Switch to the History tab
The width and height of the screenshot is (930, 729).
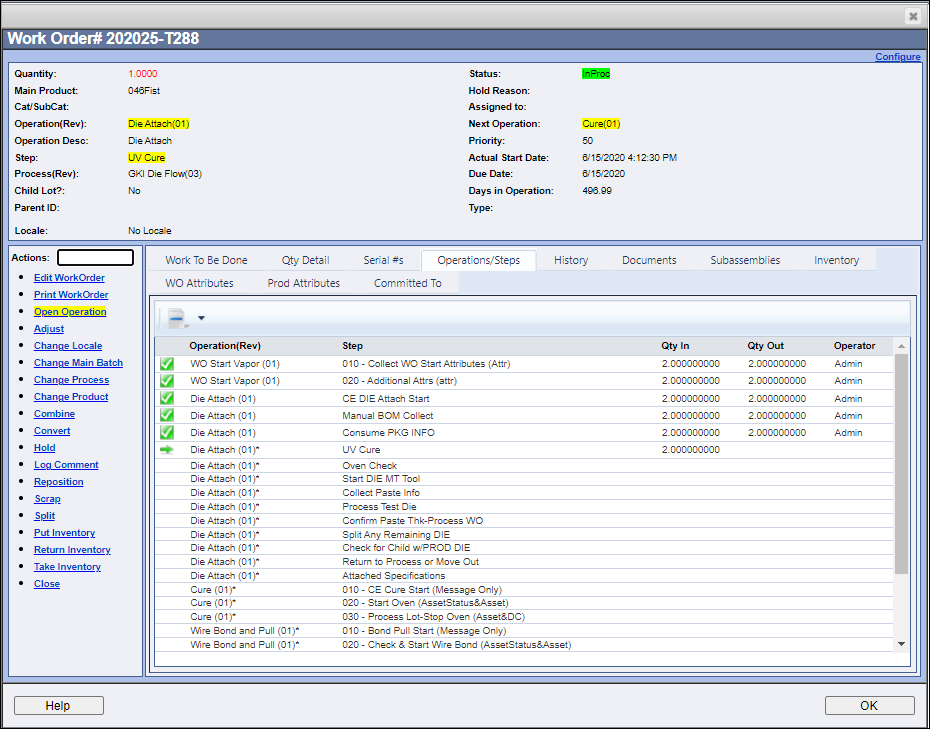[570, 259]
